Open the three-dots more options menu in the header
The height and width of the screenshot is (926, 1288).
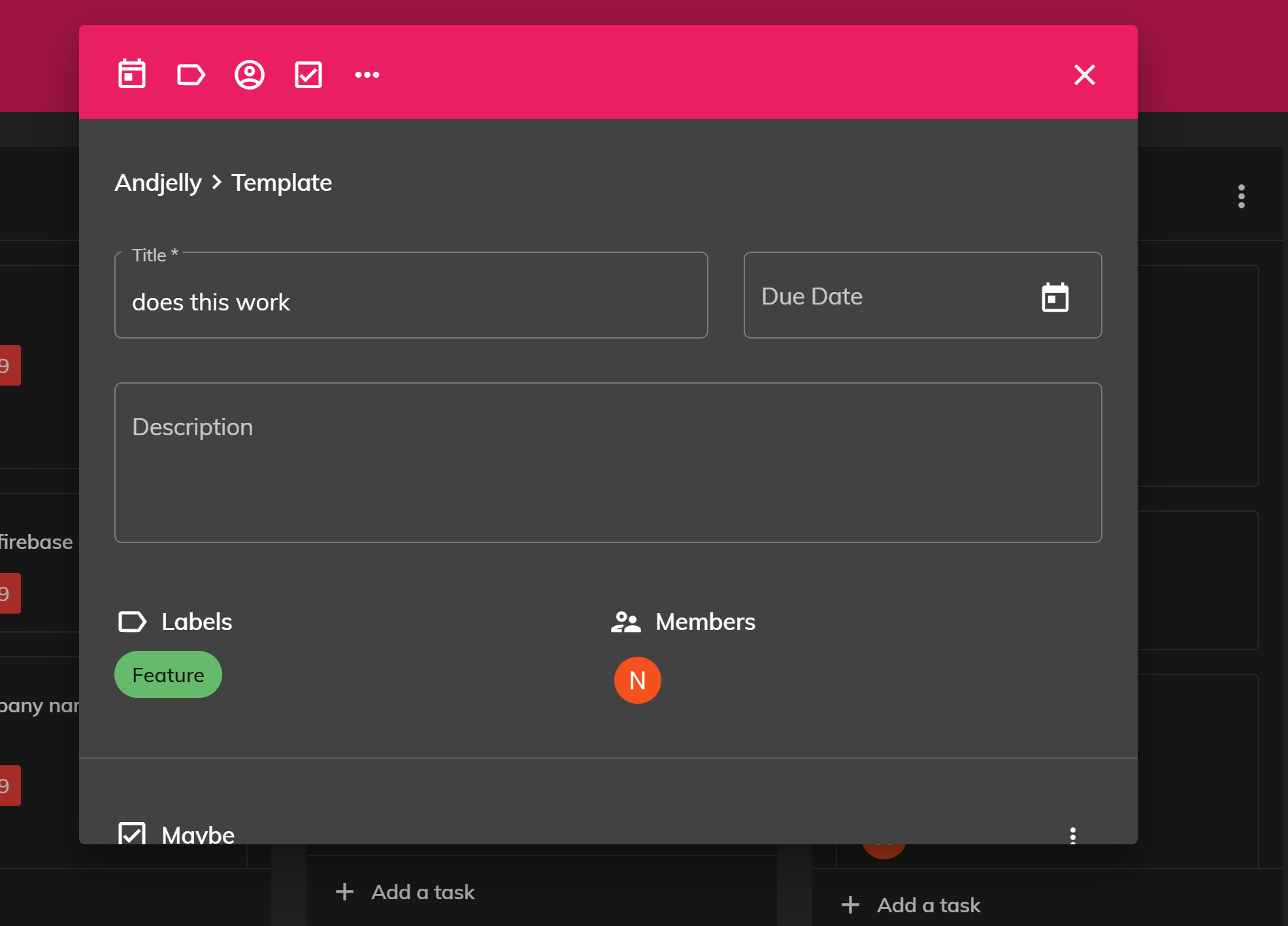367,74
